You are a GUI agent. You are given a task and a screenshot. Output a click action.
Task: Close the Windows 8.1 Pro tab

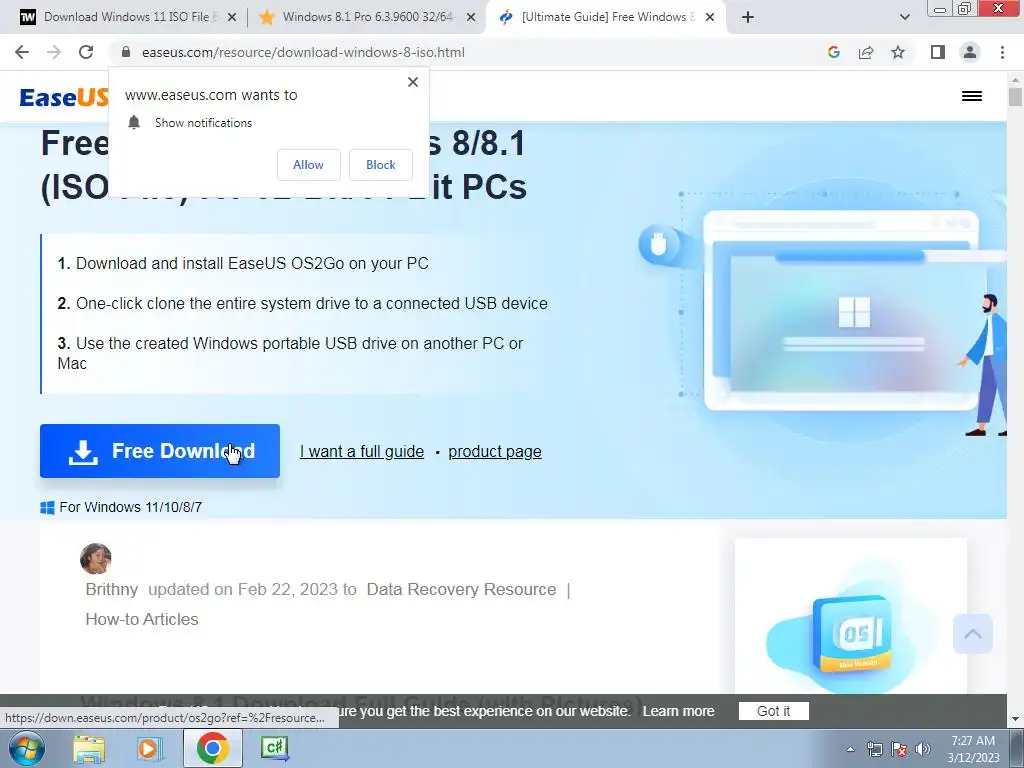click(470, 18)
